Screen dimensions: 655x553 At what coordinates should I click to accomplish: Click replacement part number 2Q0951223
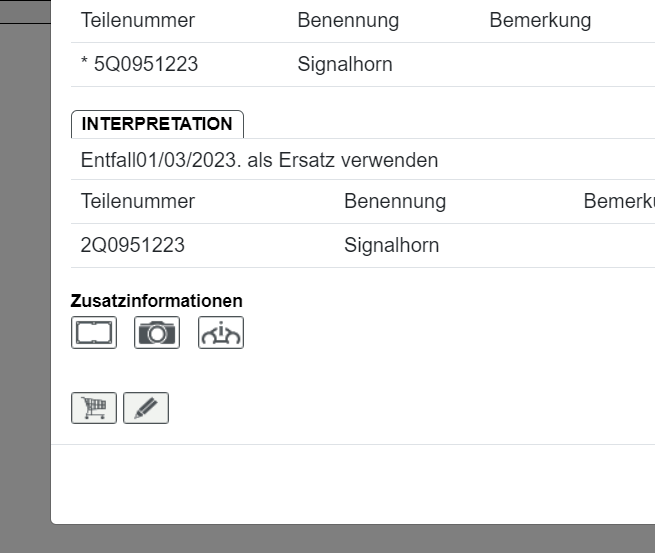pos(132,245)
